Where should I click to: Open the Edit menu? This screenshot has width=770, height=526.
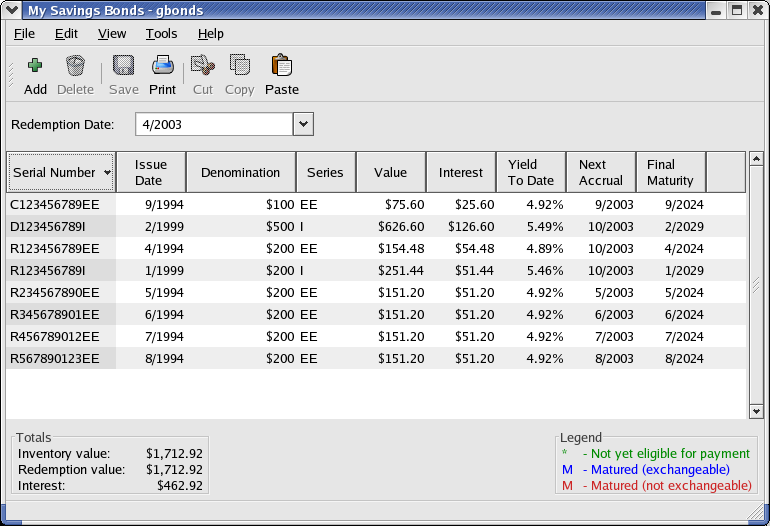pos(66,34)
